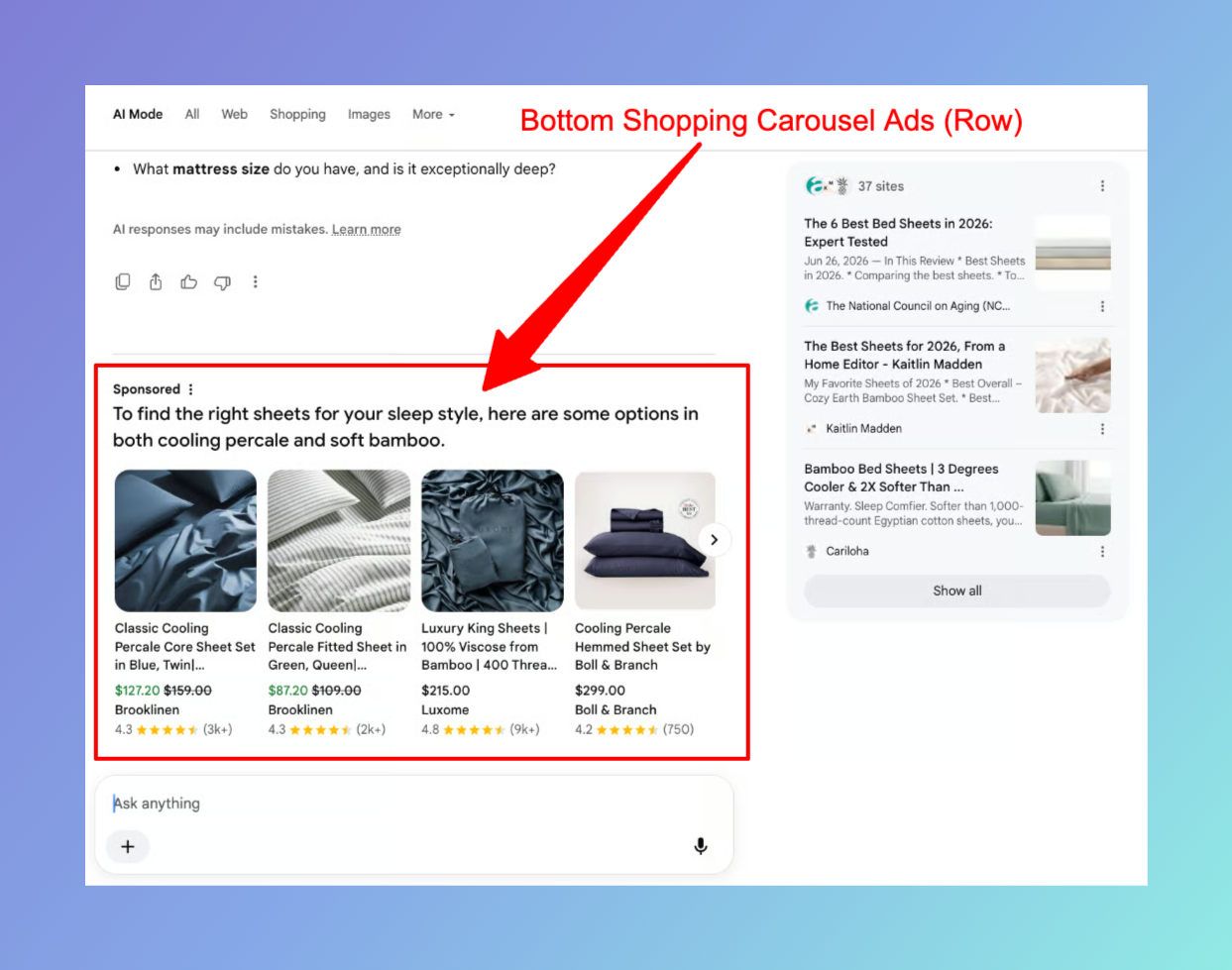
Task: Switch to the AI Mode tab
Action: click(138, 115)
